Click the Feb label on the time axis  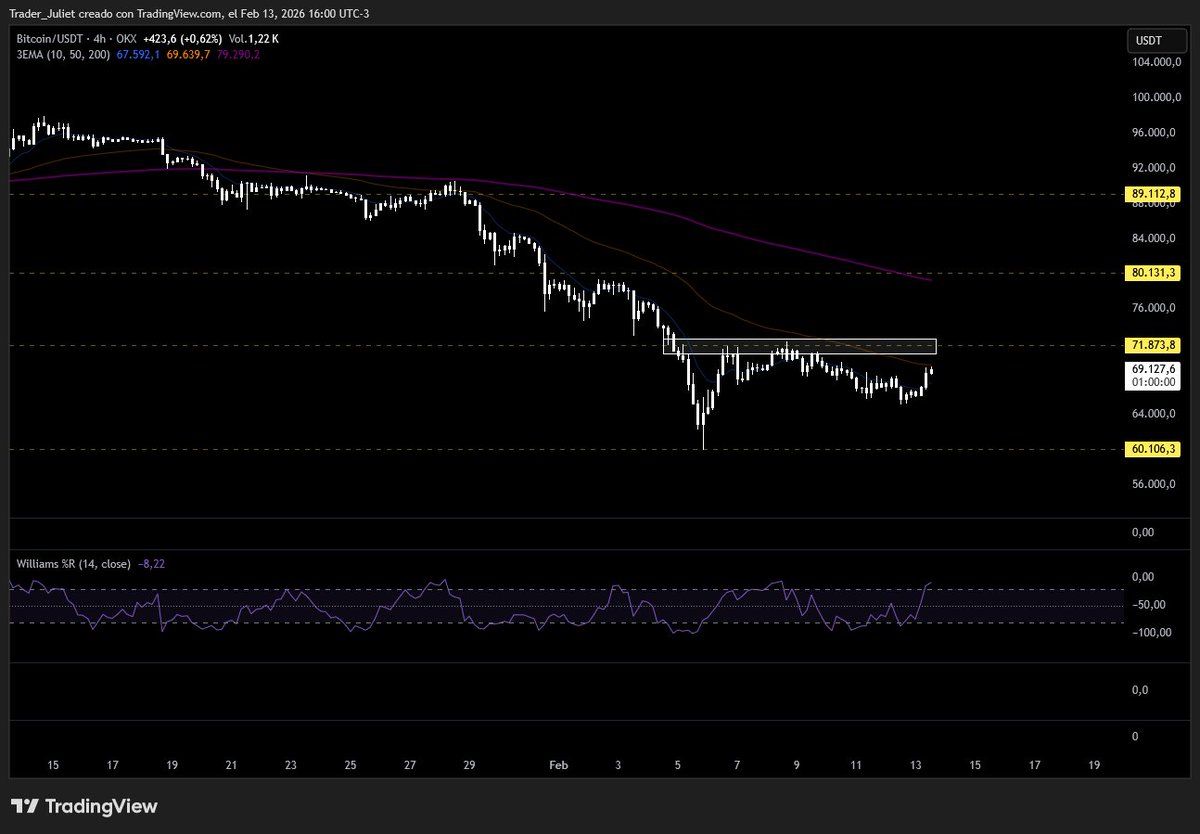(x=558, y=765)
